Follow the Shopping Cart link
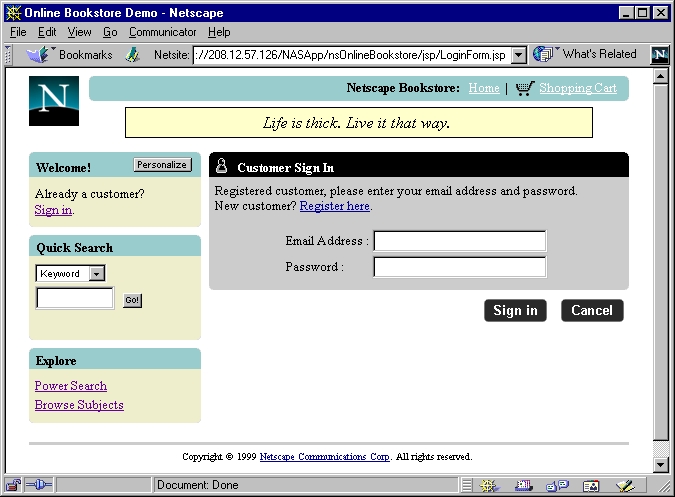 (578, 88)
